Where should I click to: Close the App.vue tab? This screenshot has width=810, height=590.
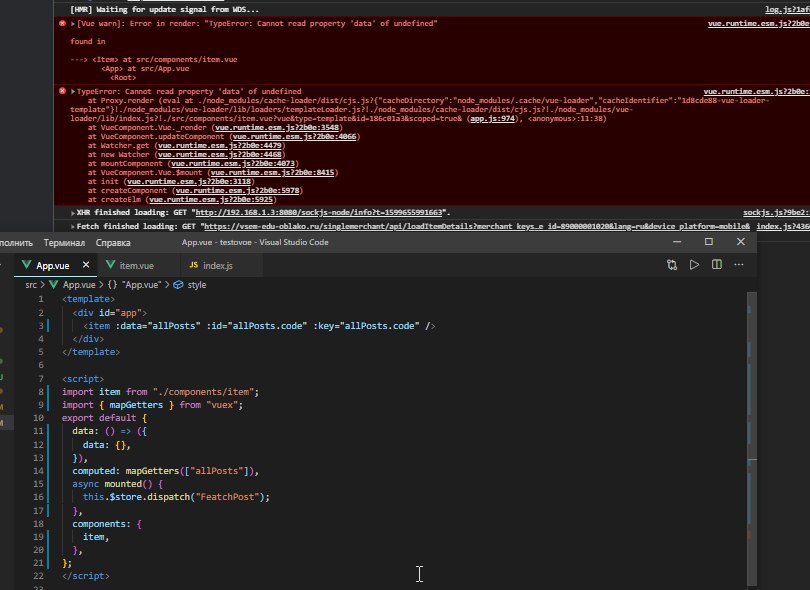click(x=86, y=265)
